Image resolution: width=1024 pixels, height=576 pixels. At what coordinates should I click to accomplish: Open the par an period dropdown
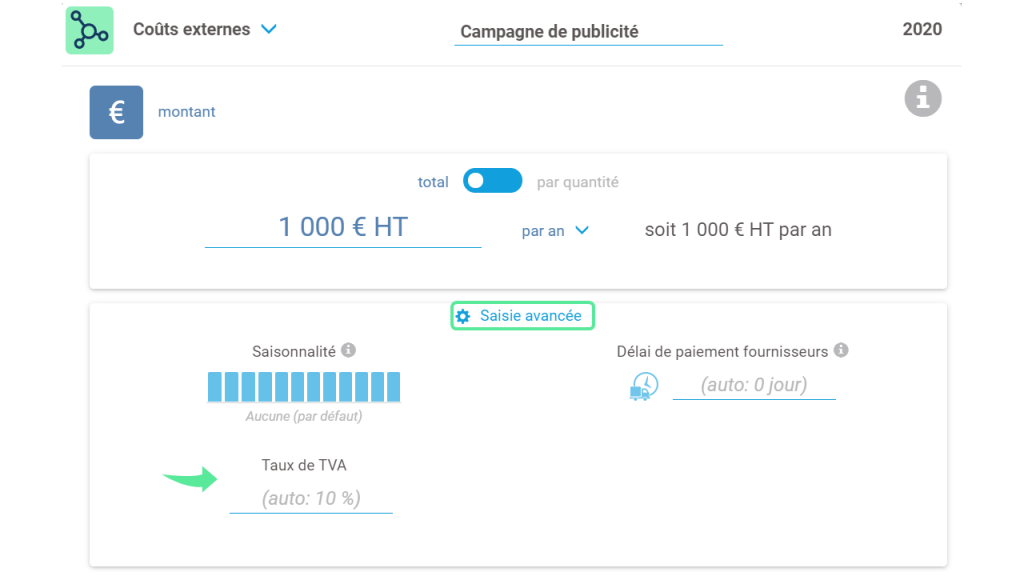point(555,231)
